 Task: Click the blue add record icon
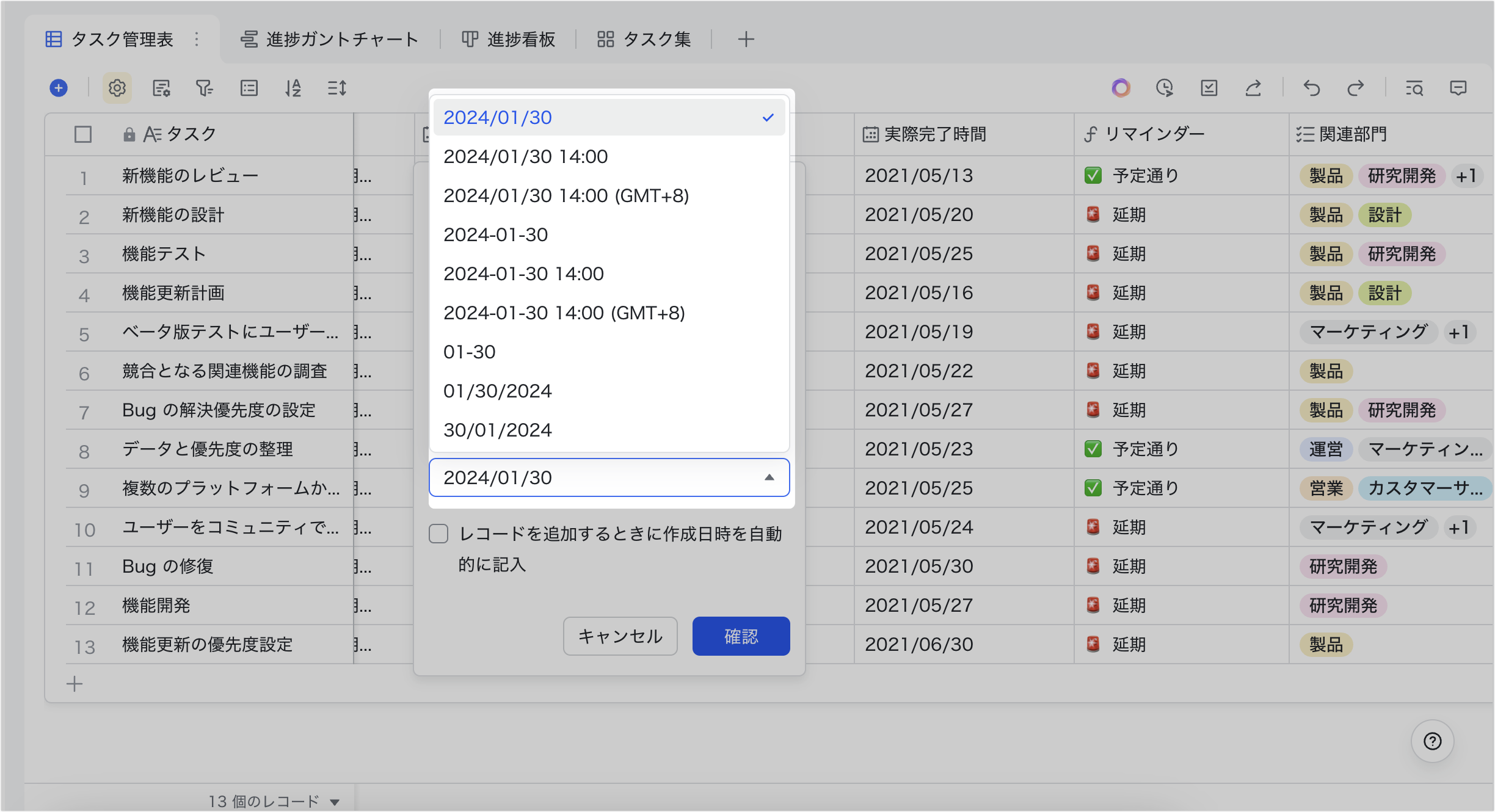59,88
